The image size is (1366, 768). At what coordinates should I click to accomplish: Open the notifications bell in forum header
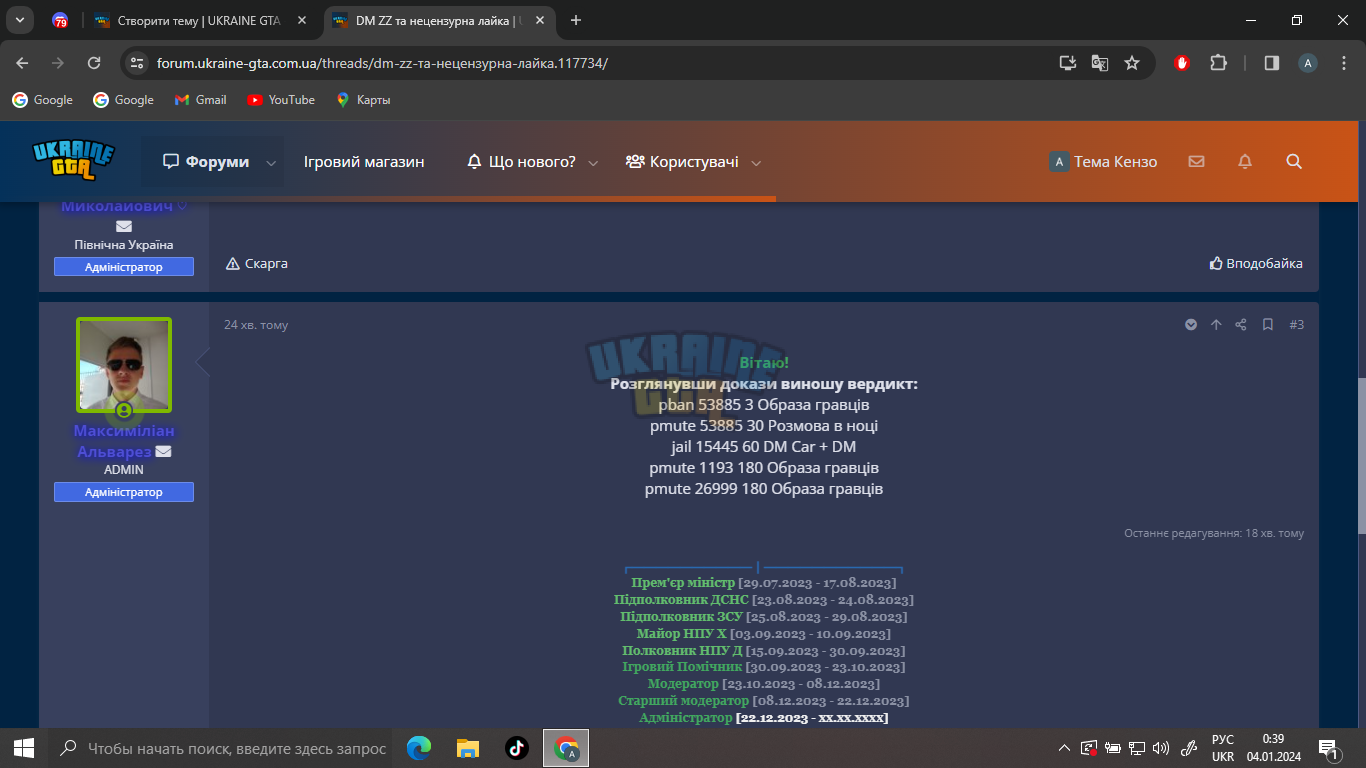1245,161
